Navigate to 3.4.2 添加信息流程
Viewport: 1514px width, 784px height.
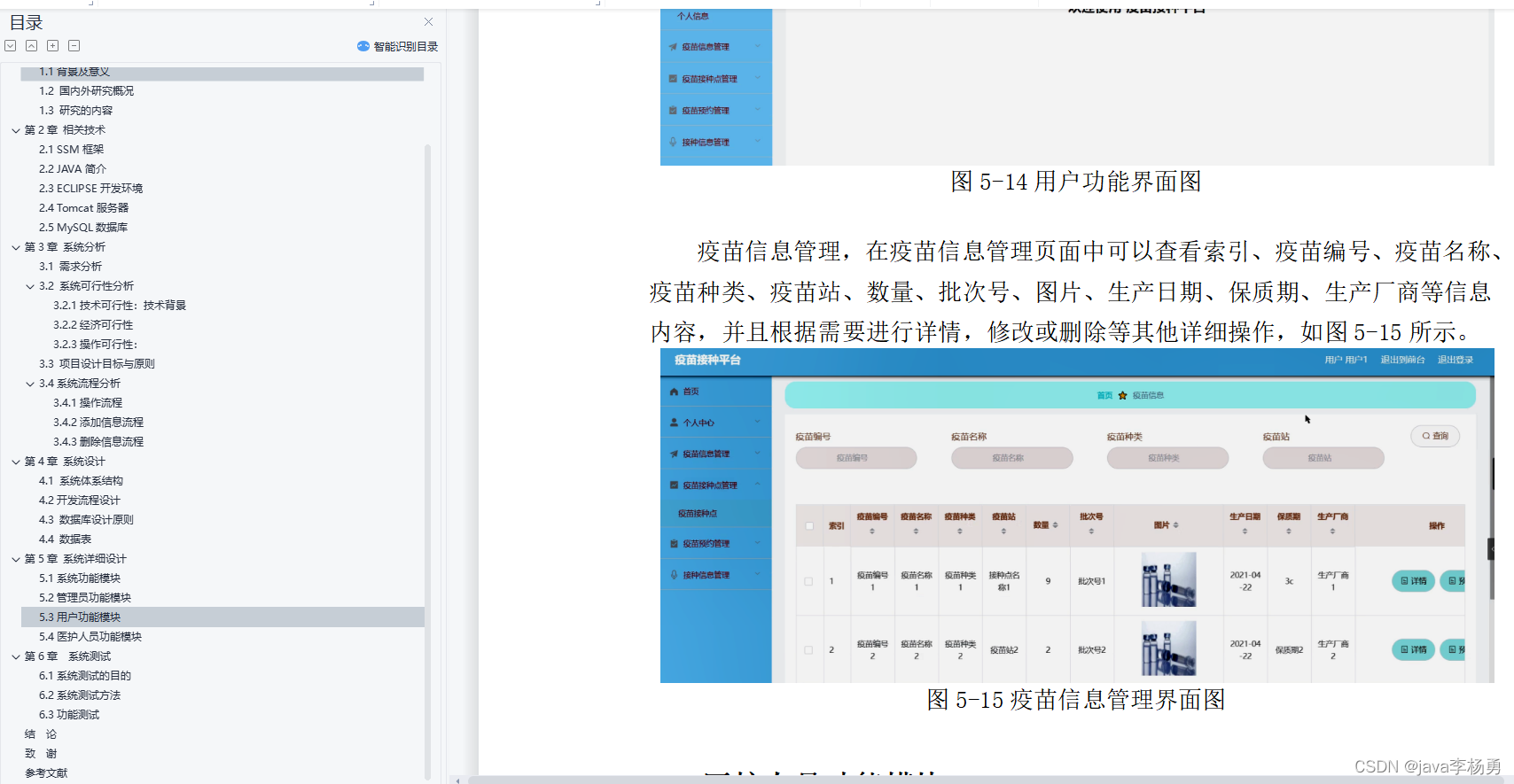(98, 423)
